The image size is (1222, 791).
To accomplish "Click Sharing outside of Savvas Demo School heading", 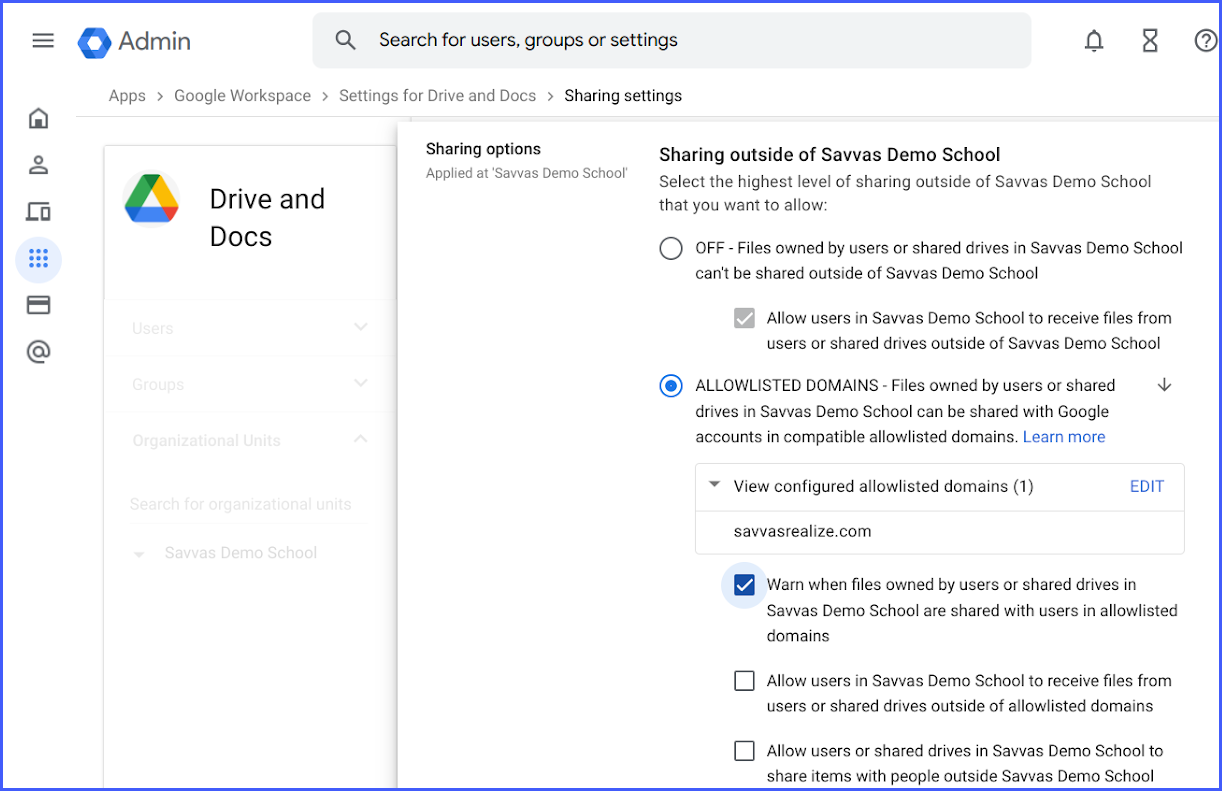I will [830, 155].
